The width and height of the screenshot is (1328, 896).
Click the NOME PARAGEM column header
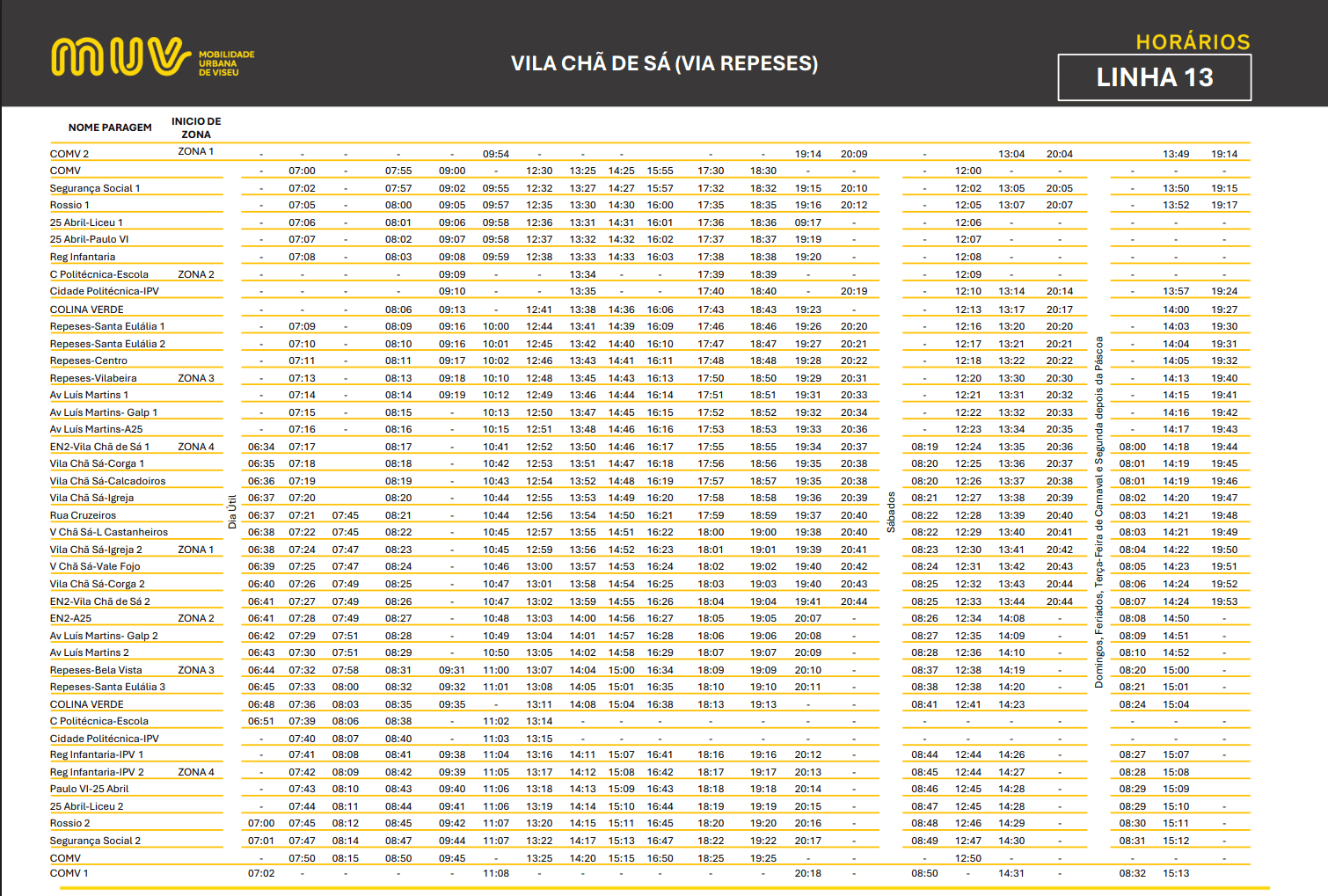tap(110, 127)
